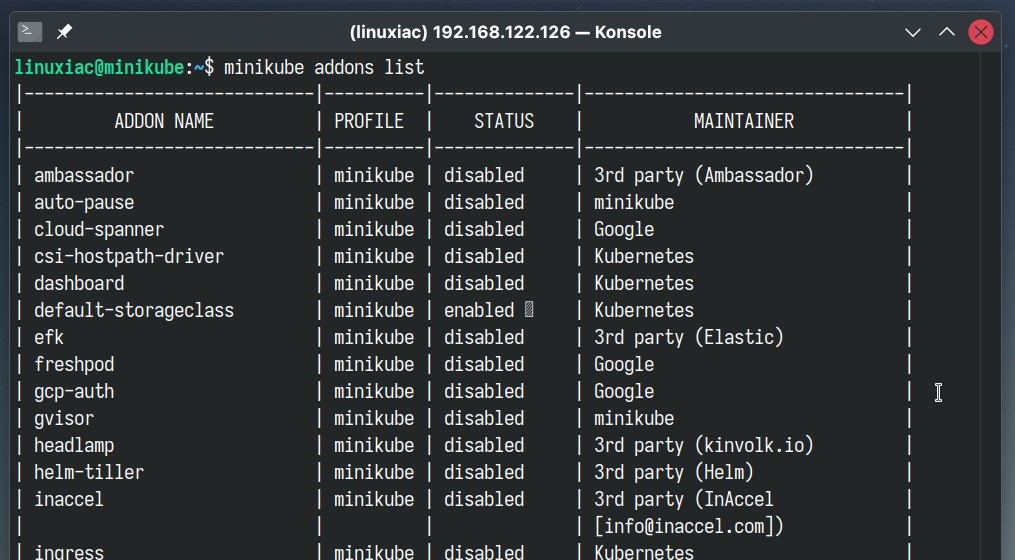The image size is (1015, 560).
Task: Click the Konsole window title text
Action: click(x=506, y=32)
